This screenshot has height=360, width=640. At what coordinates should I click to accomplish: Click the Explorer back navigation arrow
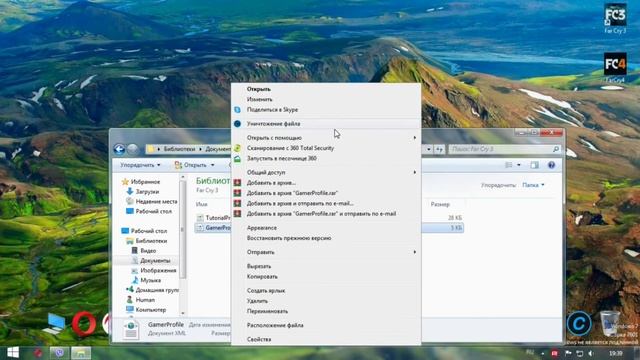coord(119,149)
